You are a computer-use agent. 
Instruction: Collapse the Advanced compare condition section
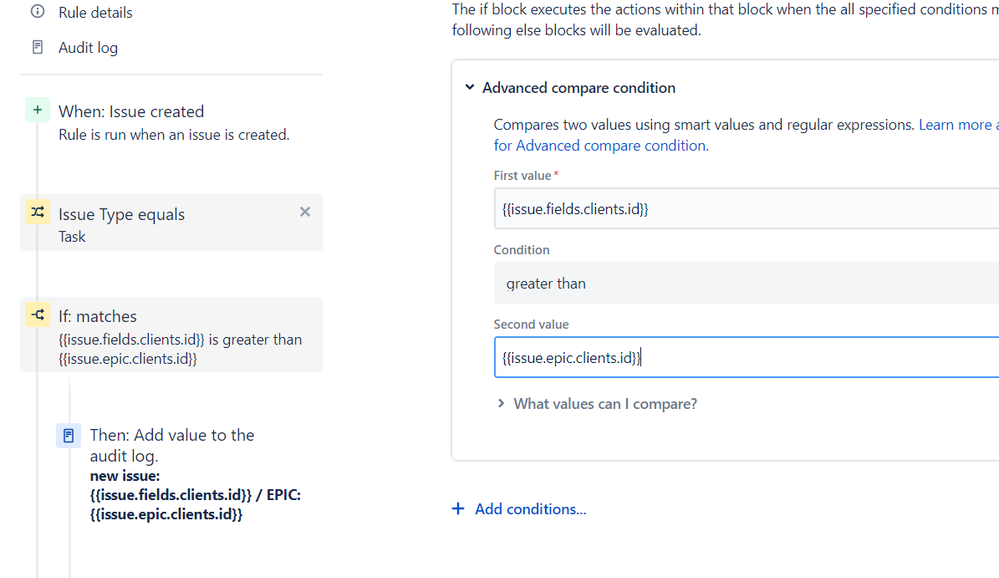pyautogui.click(x=469, y=88)
